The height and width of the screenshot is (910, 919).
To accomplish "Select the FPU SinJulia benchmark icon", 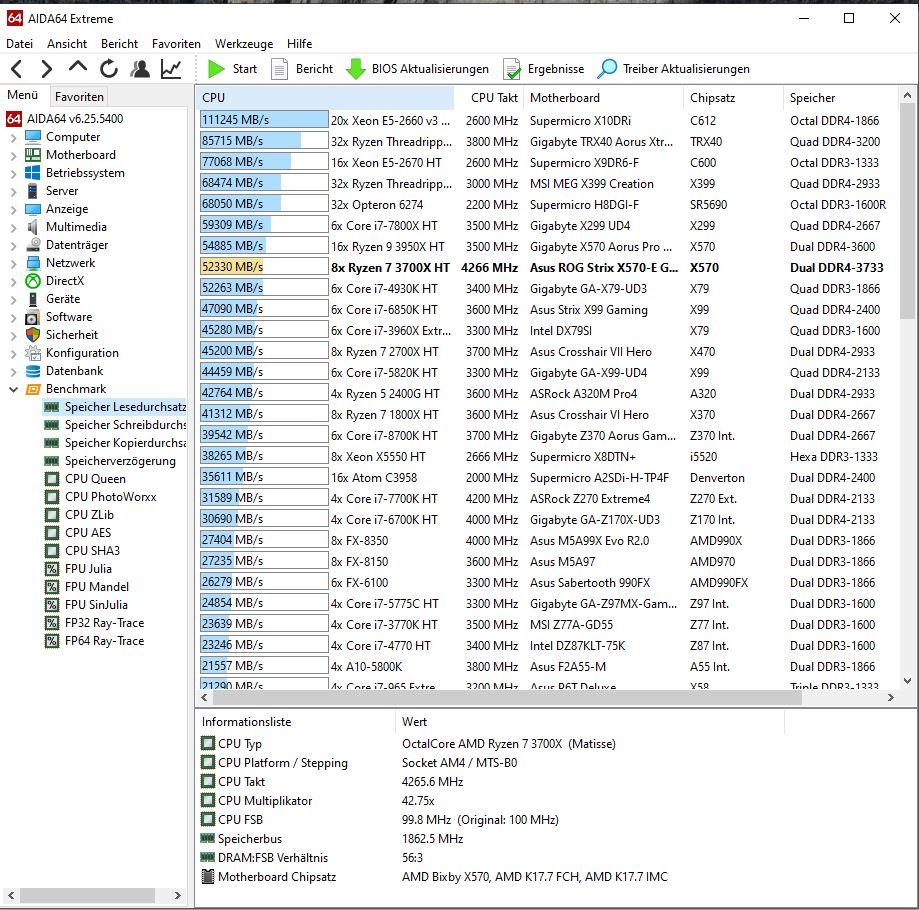I will tap(52, 605).
